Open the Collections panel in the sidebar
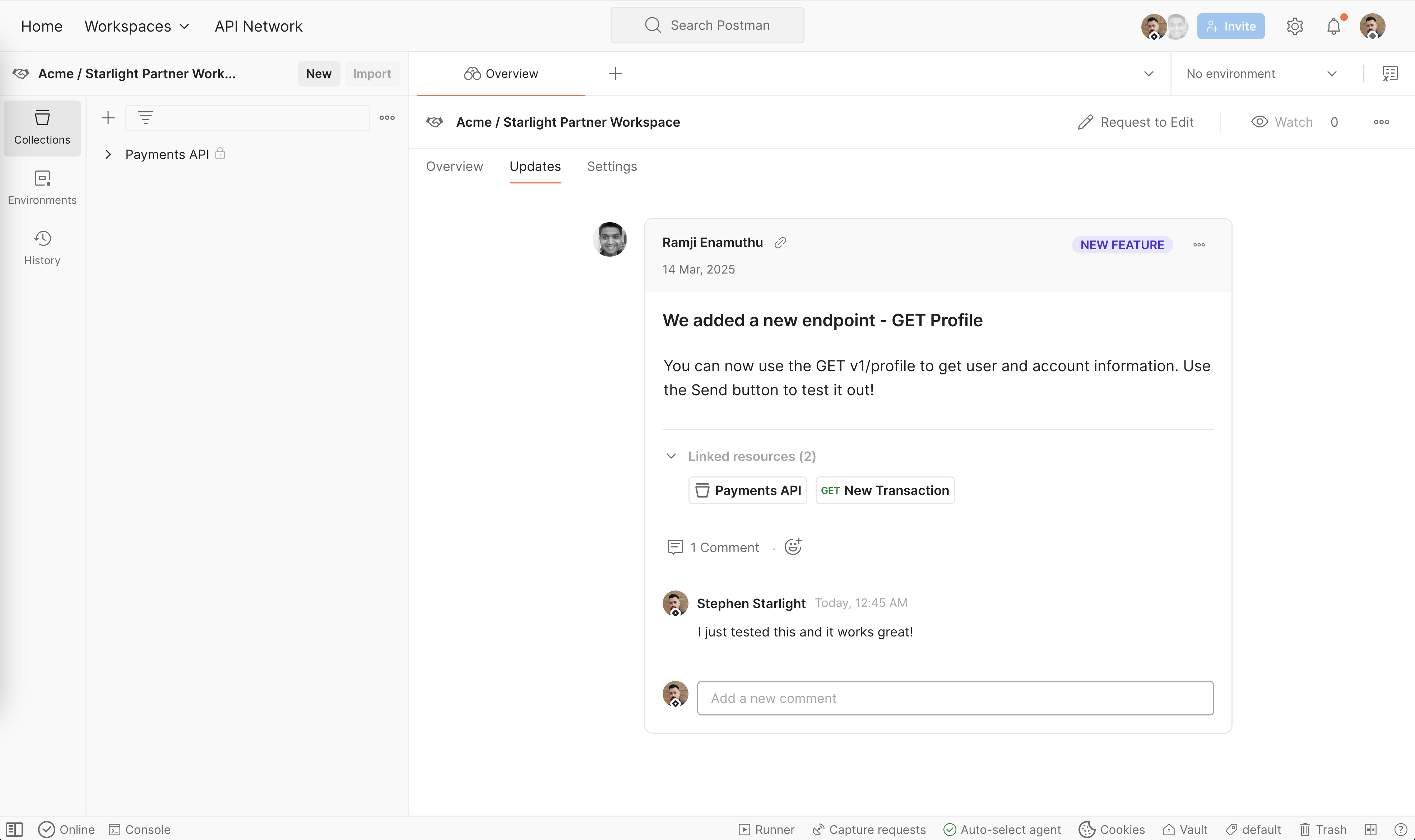 [x=42, y=128]
